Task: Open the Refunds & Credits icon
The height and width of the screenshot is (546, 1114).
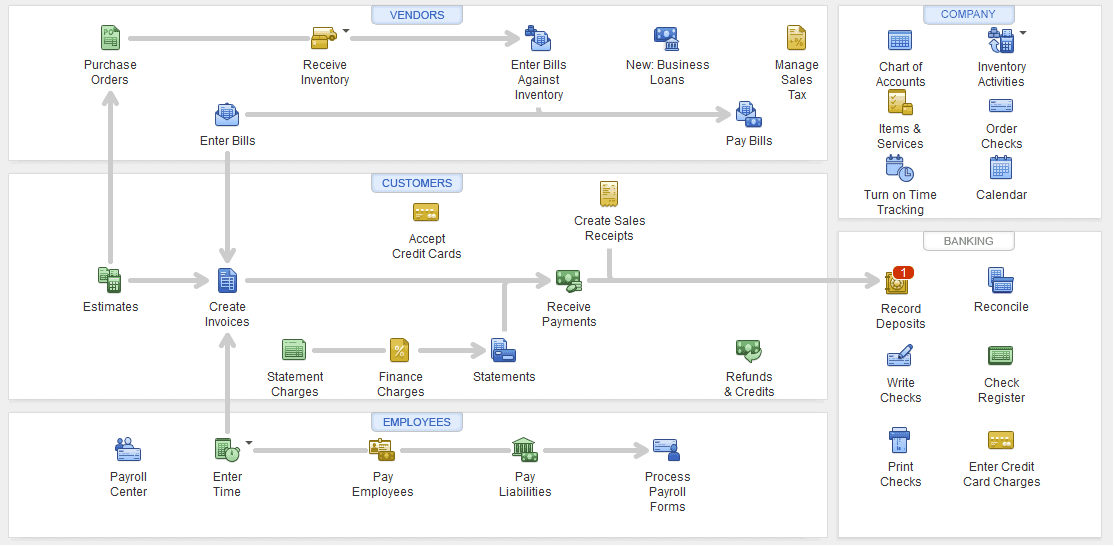Action: click(749, 350)
